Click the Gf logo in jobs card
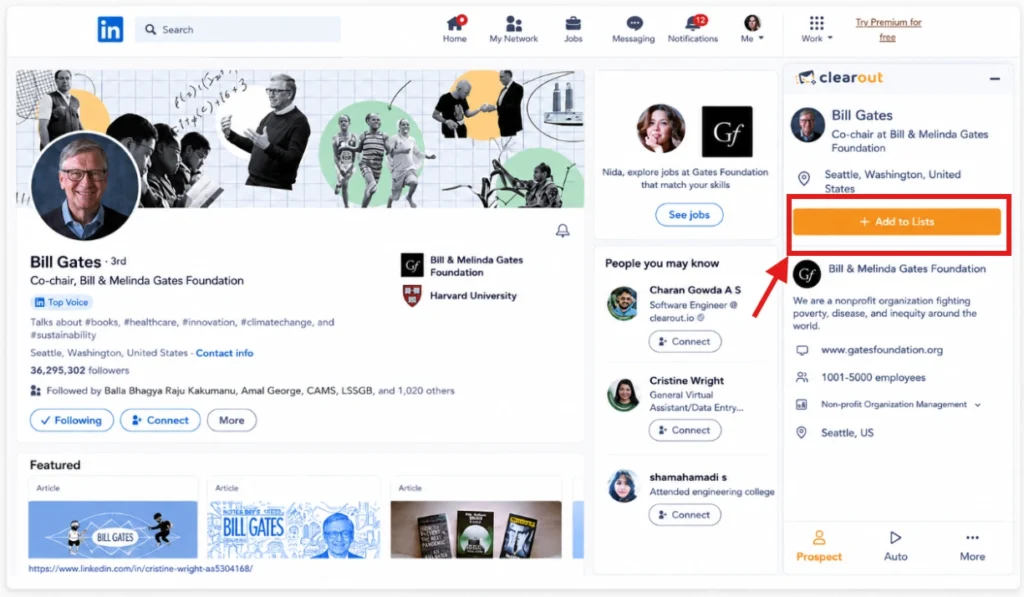 (727, 131)
